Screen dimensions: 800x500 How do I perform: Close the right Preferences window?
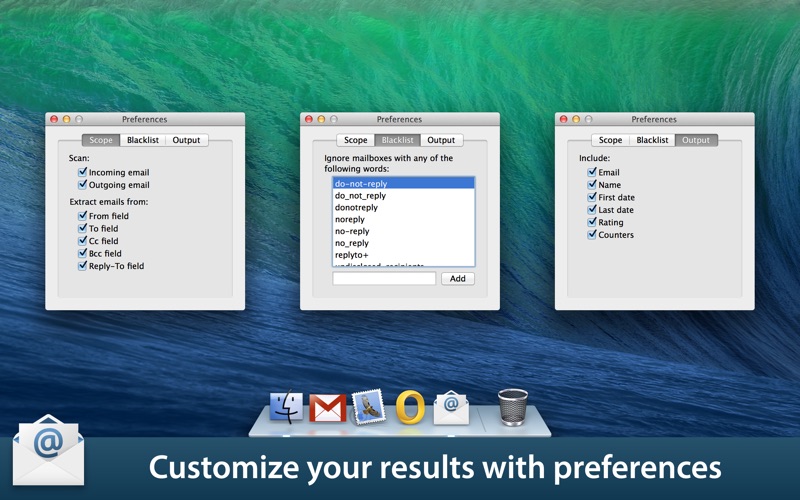pyautogui.click(x=563, y=119)
